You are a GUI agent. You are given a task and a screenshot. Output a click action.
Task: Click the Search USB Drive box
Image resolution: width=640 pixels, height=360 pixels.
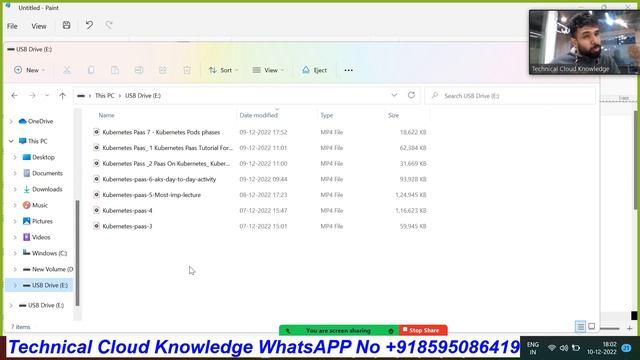(510, 96)
